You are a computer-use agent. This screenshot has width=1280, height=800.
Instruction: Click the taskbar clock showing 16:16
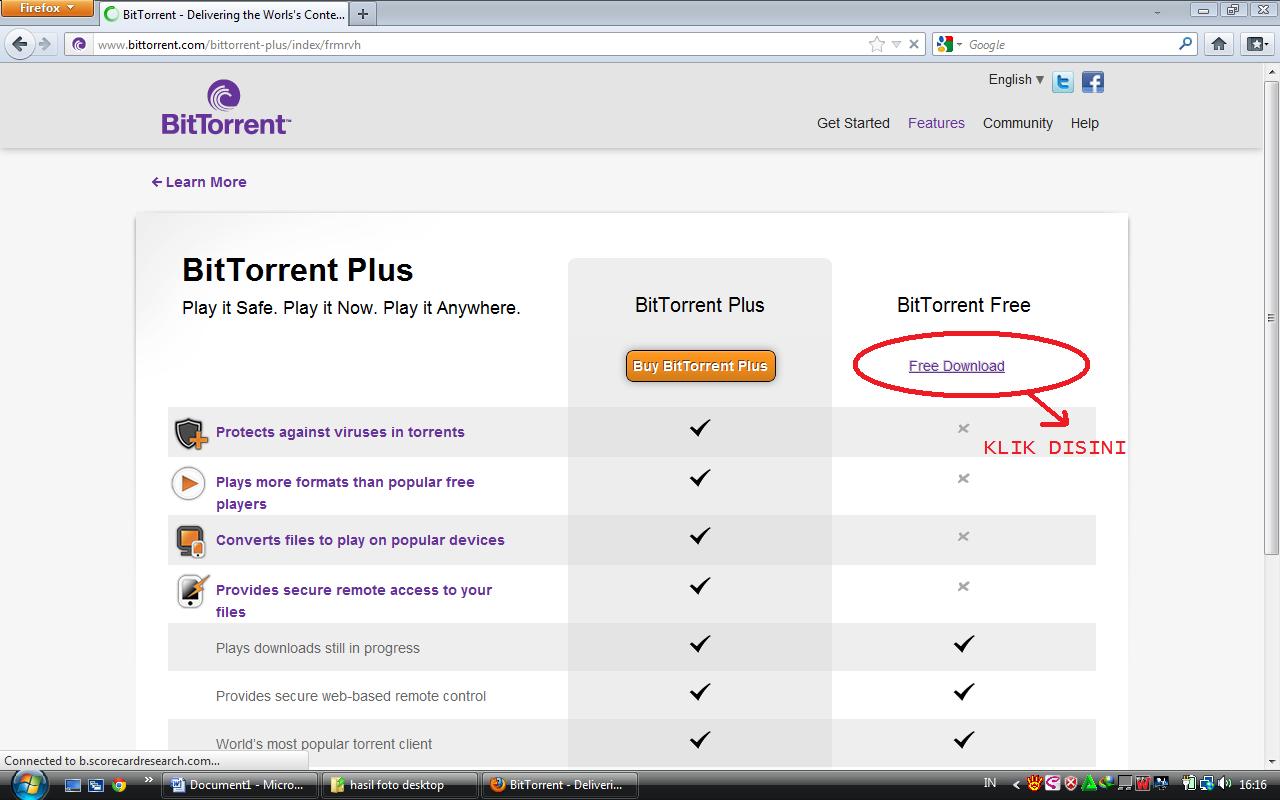pos(1253,785)
